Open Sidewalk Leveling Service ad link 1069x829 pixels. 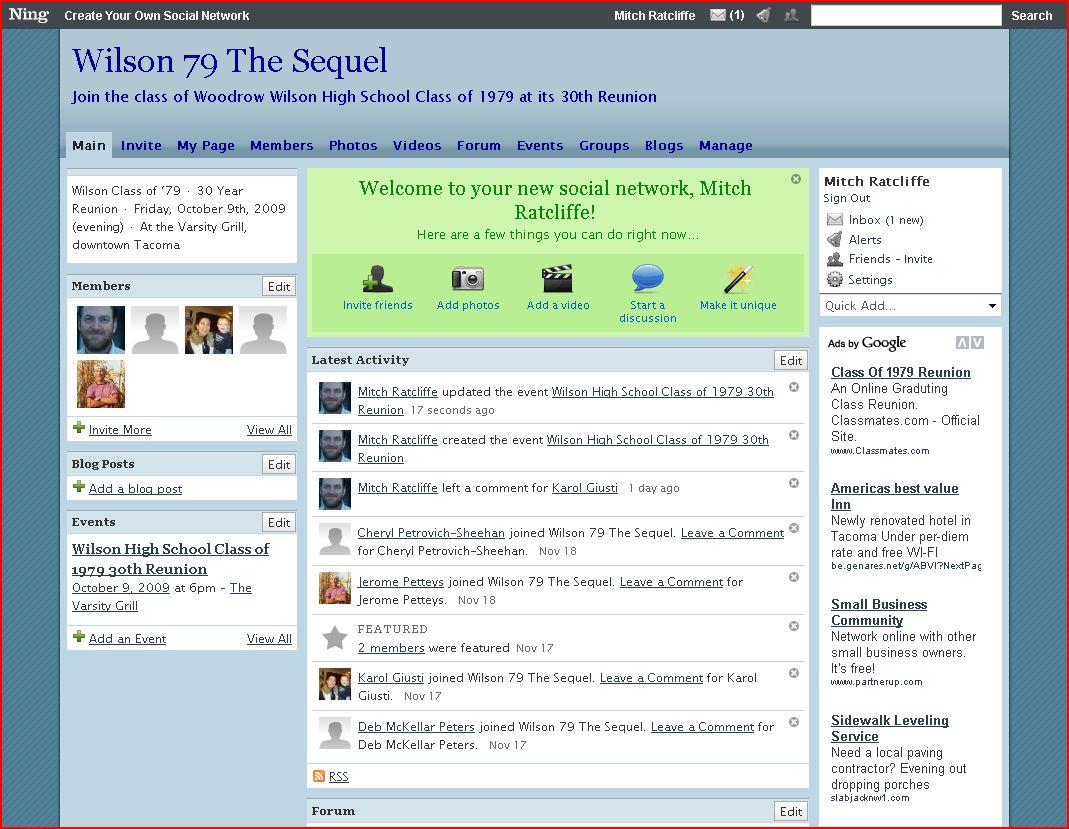(x=889, y=728)
